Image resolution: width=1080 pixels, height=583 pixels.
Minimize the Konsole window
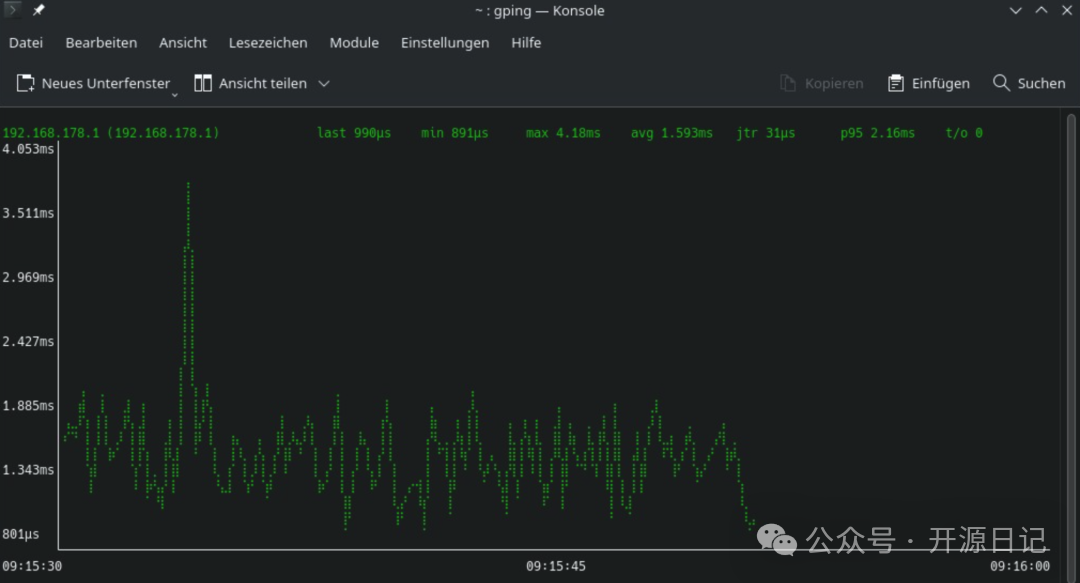(x=1015, y=10)
